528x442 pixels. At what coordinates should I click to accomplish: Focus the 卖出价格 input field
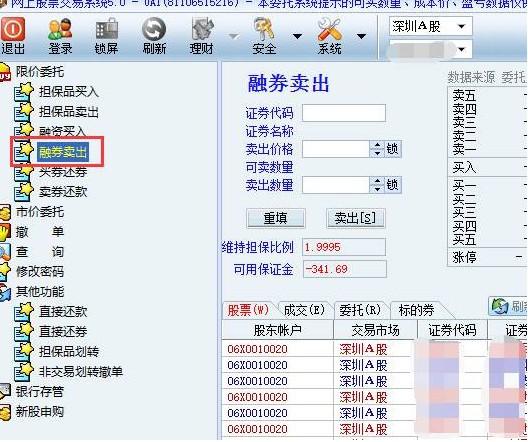(336, 149)
